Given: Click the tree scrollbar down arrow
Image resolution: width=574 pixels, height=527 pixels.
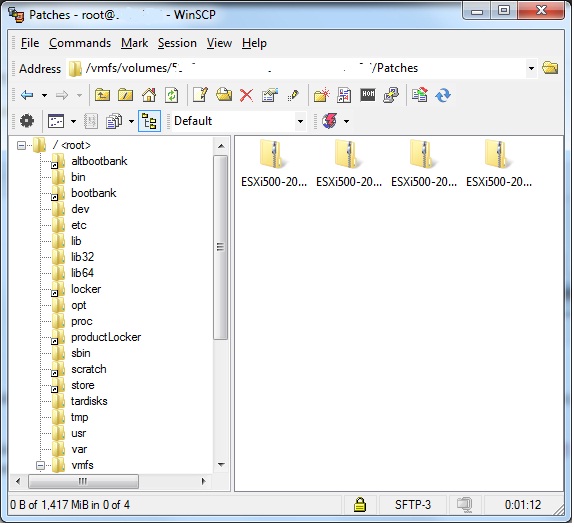Looking at the screenshot, I should (221, 465).
